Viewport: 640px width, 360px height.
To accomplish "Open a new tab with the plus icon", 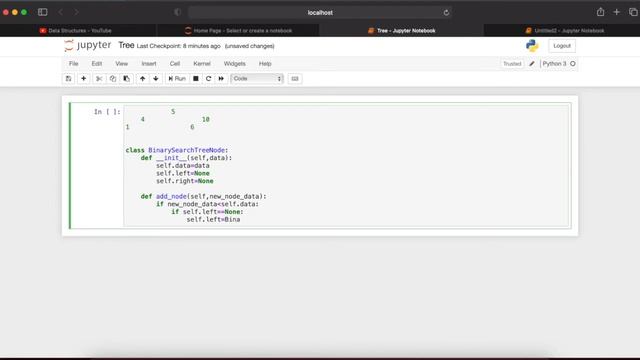I will (x=617, y=12).
